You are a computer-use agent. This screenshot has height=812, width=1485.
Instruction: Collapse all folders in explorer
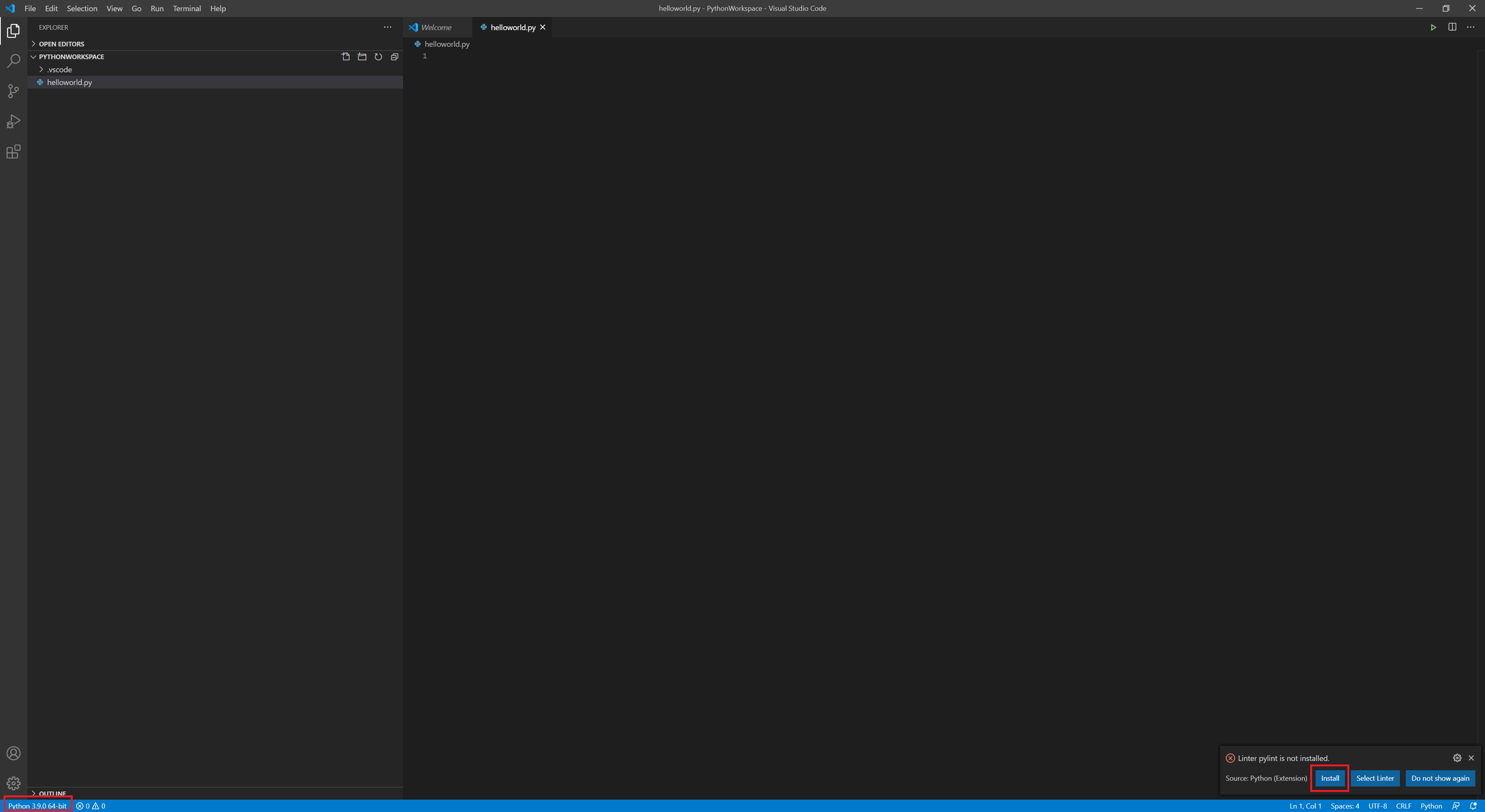click(394, 56)
